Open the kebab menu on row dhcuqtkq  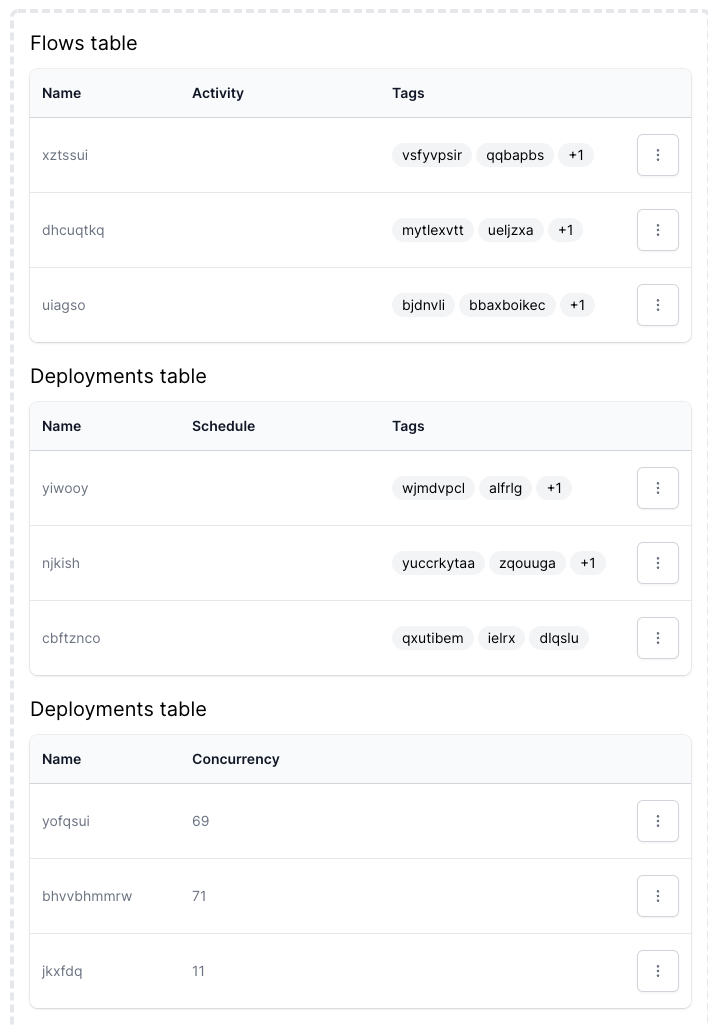[657, 229]
